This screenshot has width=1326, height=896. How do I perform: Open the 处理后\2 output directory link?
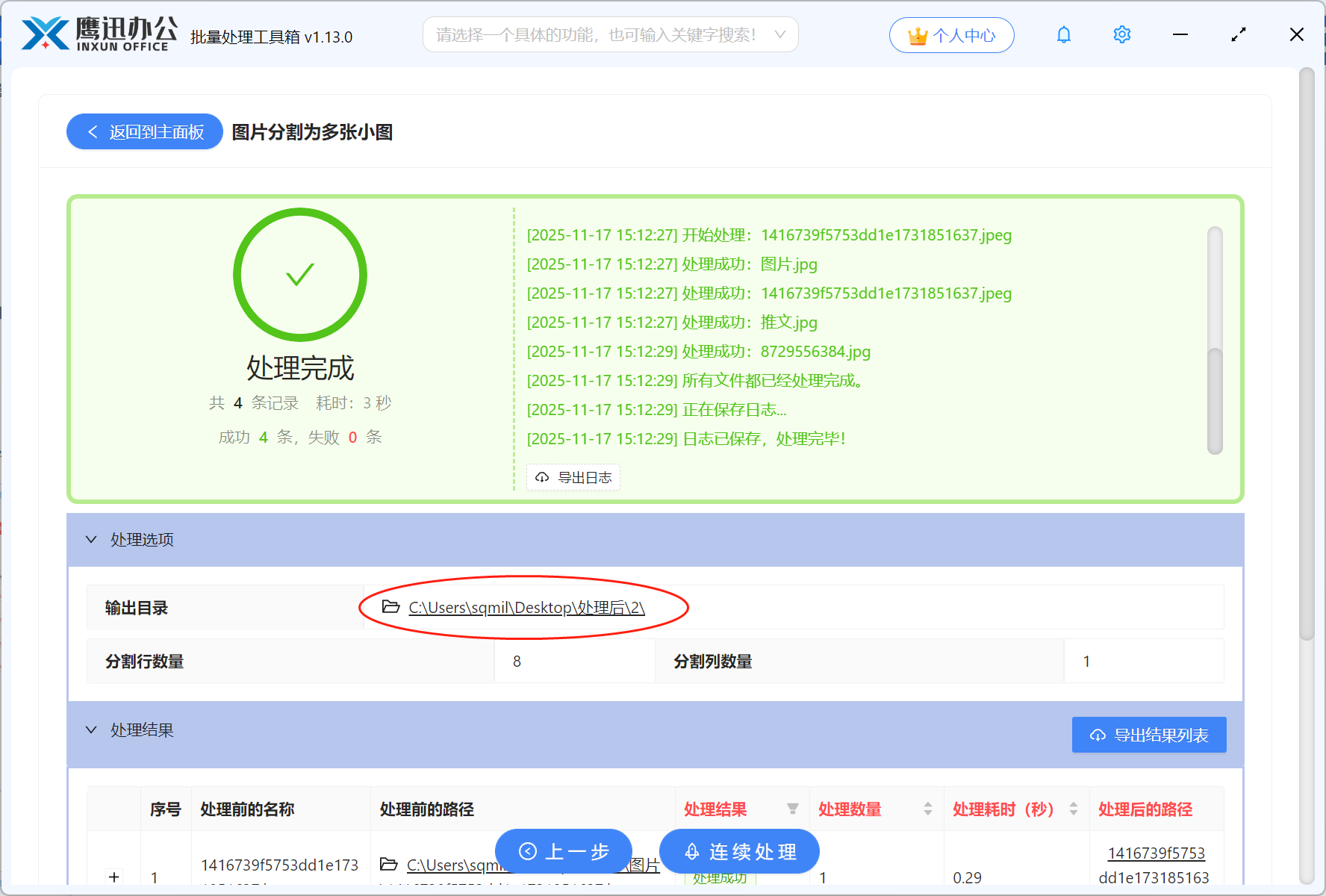pos(526,607)
